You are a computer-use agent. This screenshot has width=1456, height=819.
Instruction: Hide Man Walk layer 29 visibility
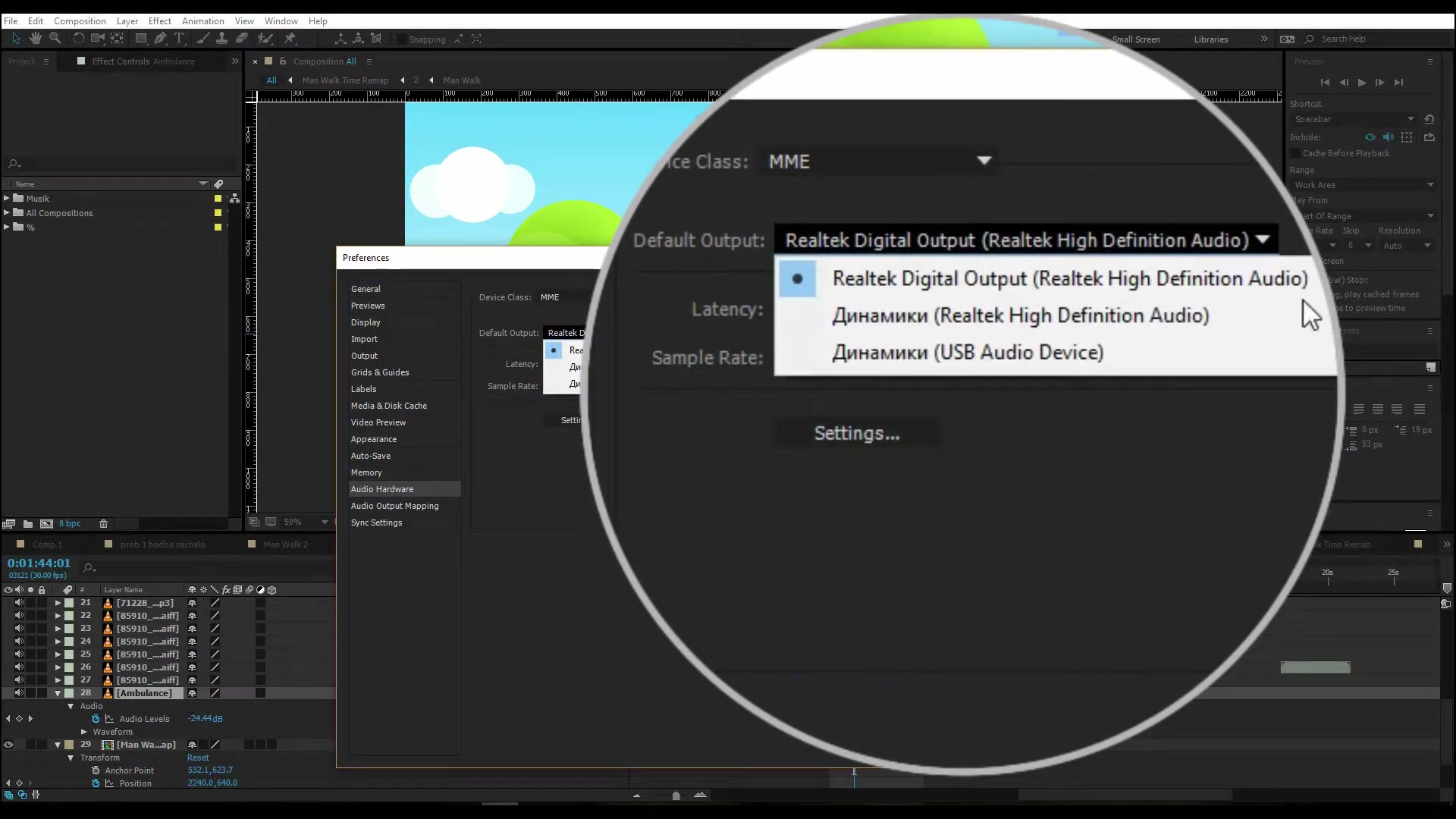tap(8, 745)
